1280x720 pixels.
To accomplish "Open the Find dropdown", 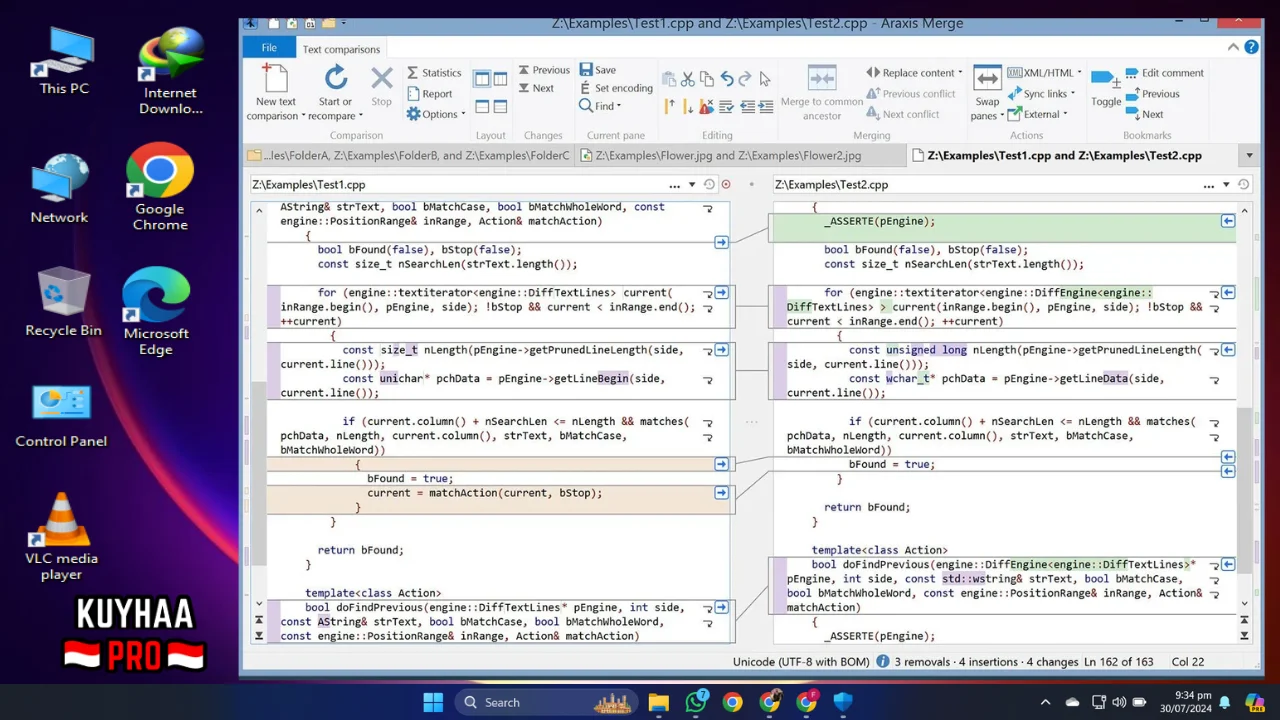I will [600, 106].
